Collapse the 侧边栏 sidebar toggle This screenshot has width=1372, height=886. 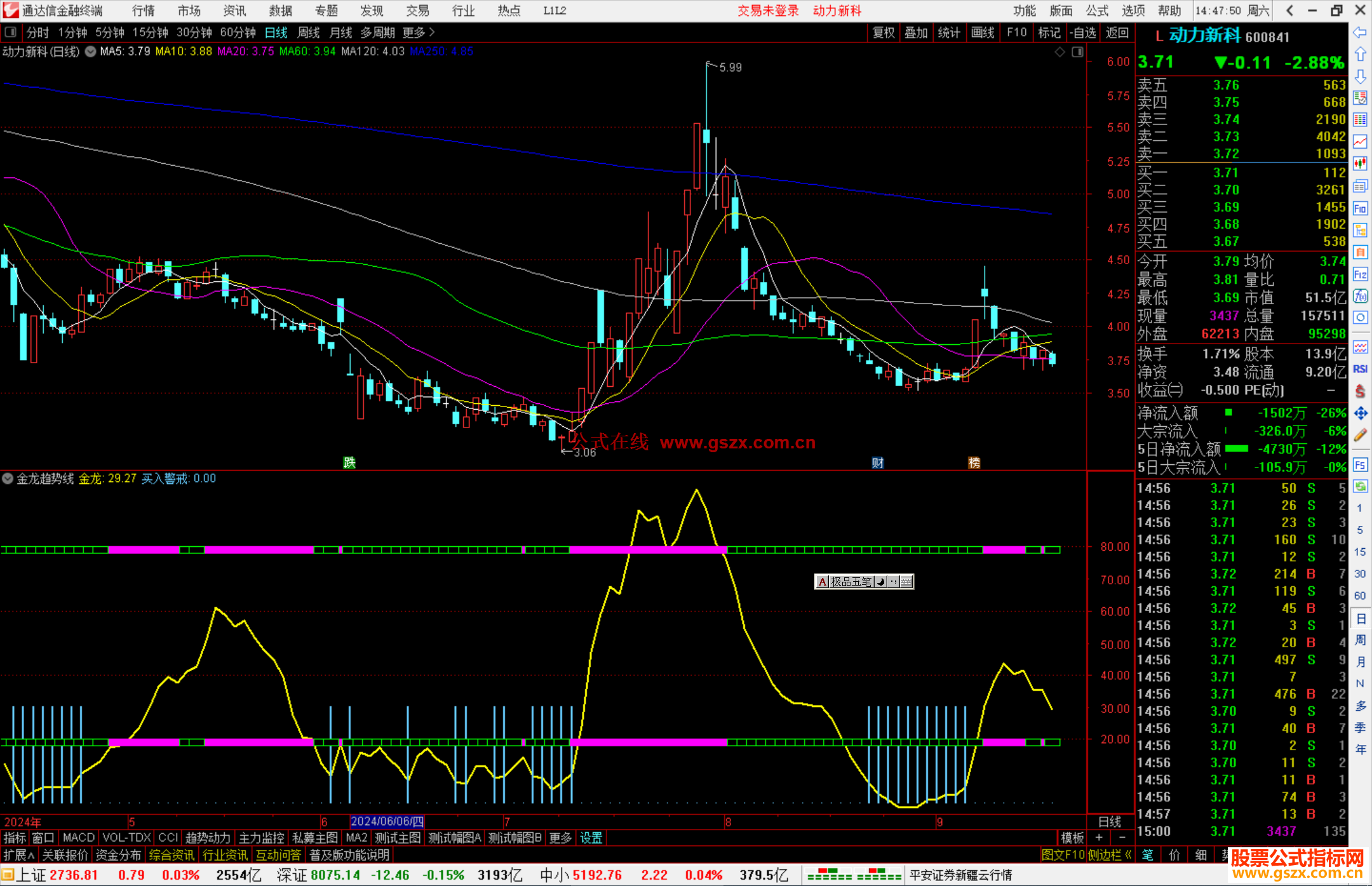tap(1110, 855)
